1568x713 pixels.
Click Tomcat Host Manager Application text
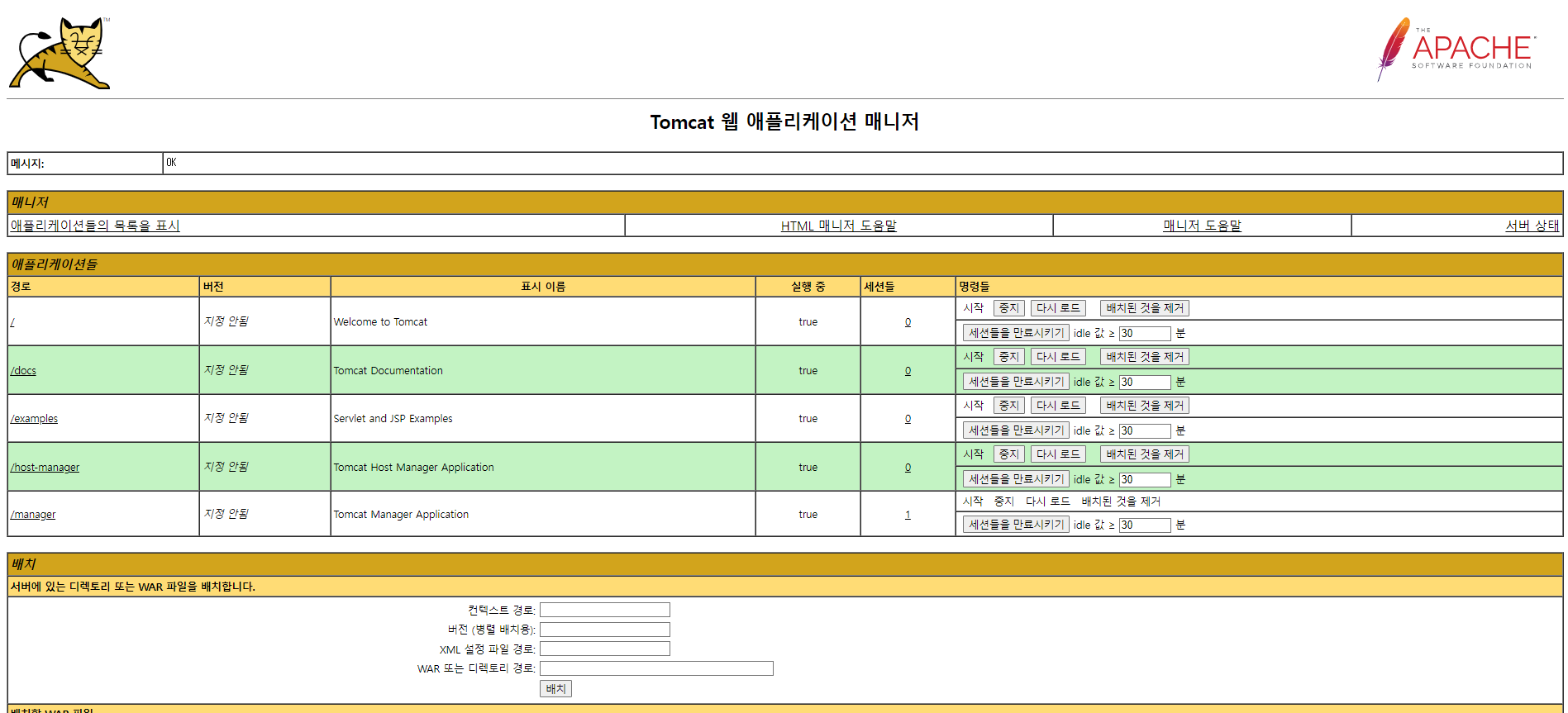click(x=413, y=468)
